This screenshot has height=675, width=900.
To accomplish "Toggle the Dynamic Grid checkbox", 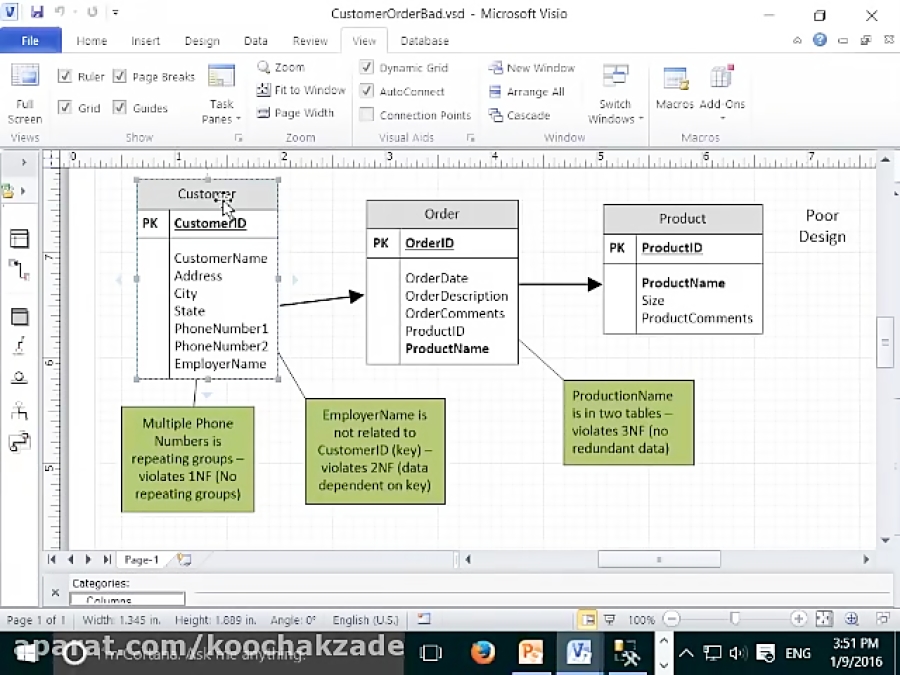I will 367,67.
